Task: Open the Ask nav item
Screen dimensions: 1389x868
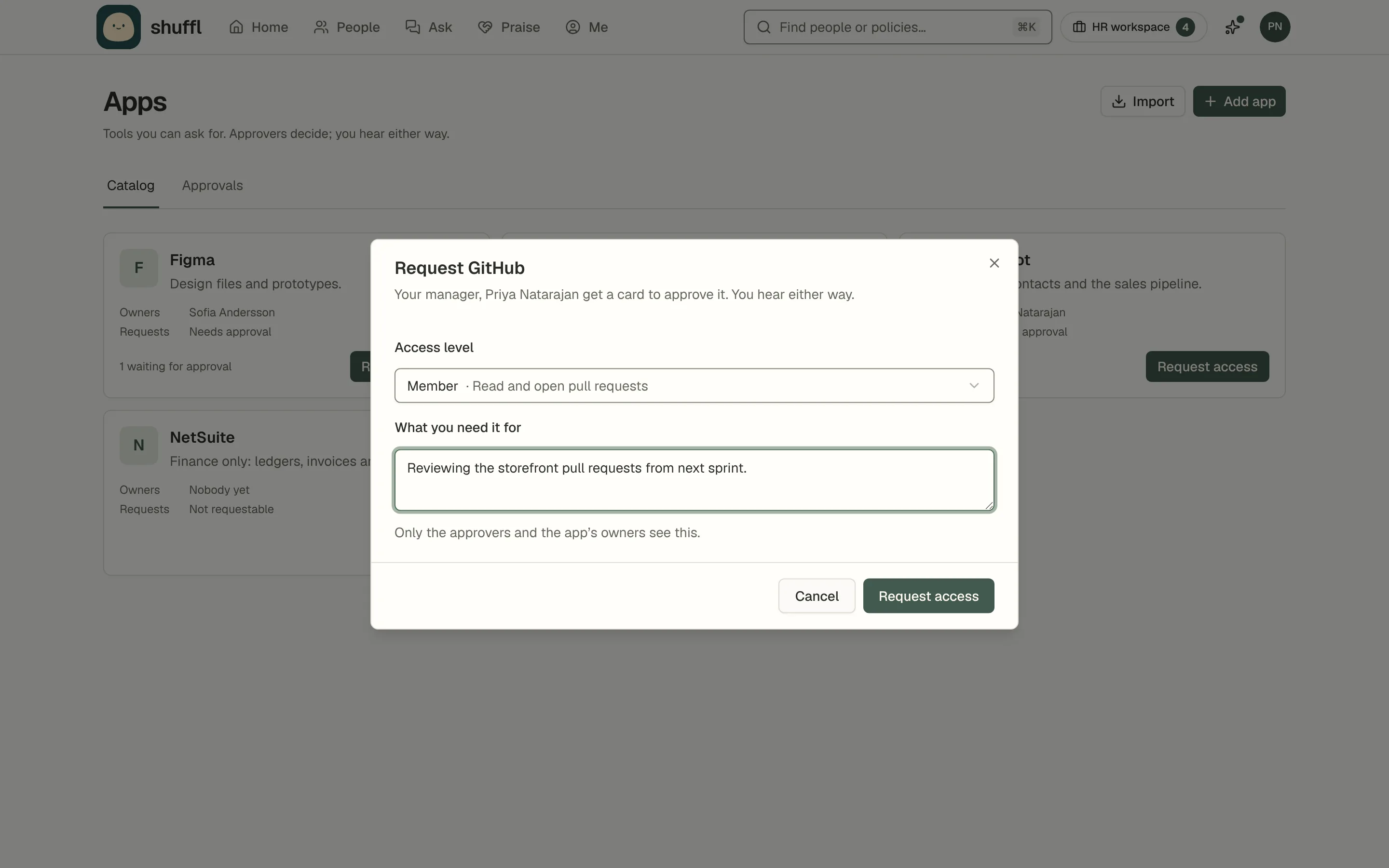Action: pos(429,27)
